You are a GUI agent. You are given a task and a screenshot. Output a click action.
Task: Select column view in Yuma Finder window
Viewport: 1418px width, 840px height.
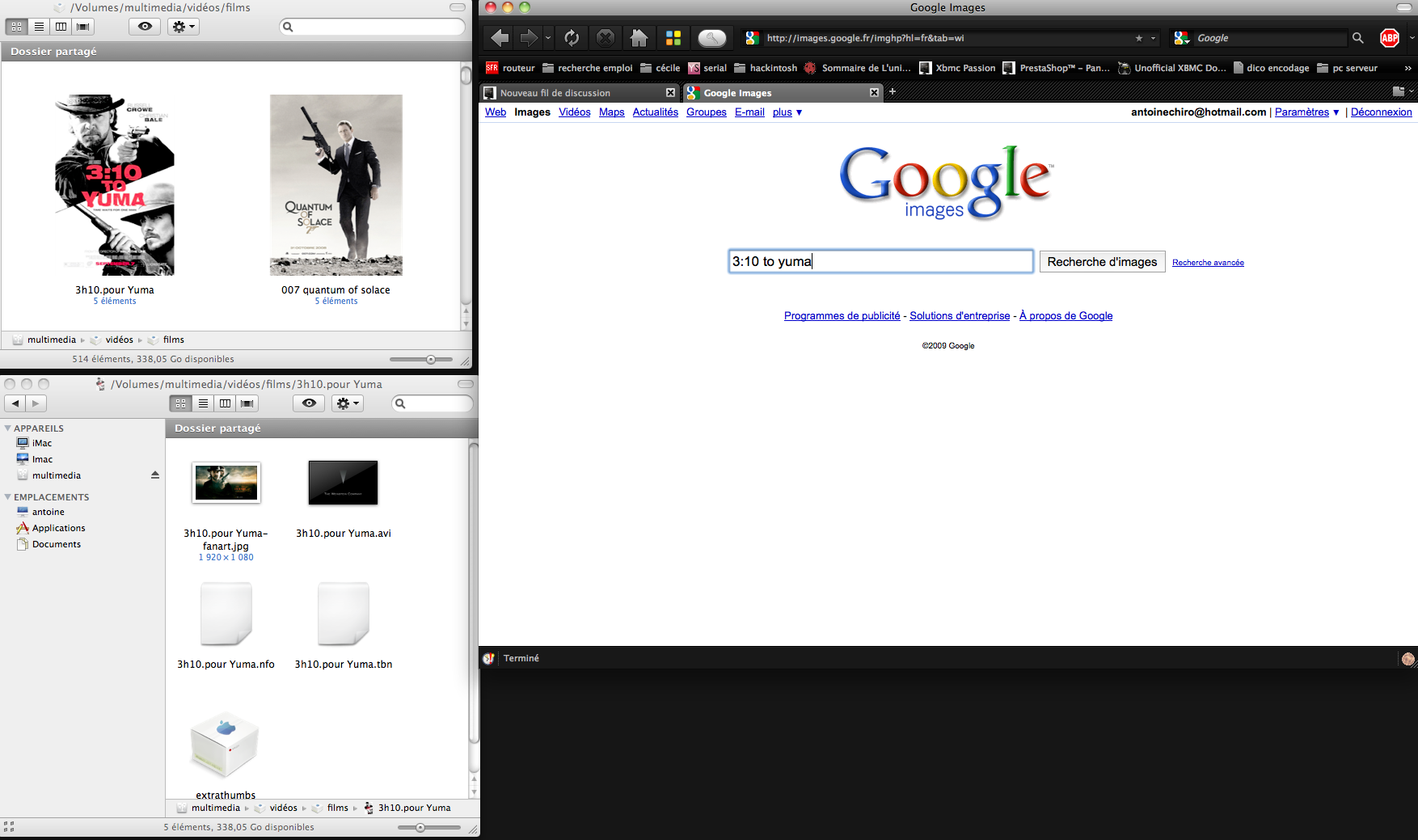point(225,403)
